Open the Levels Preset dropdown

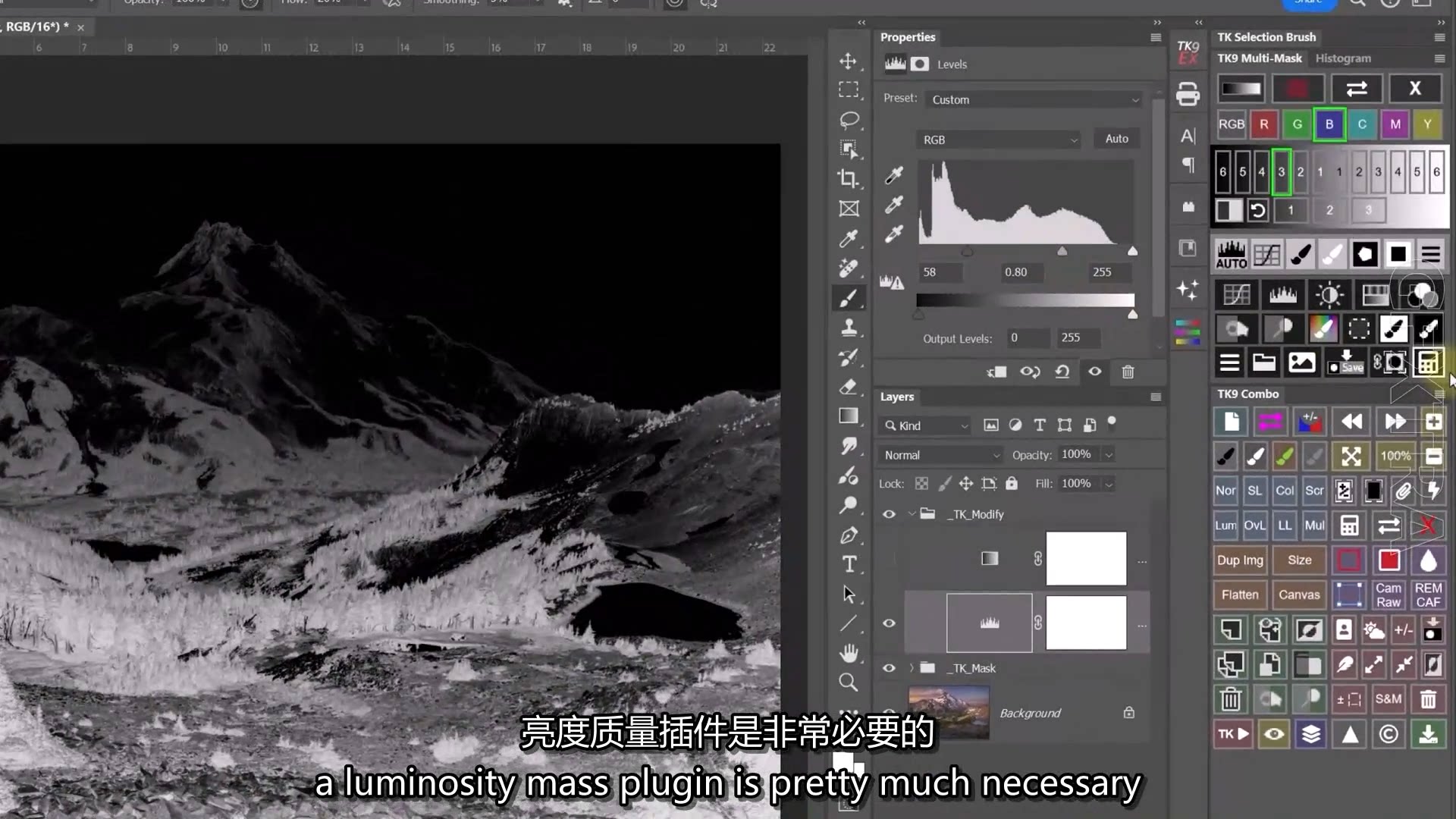(x=1034, y=99)
